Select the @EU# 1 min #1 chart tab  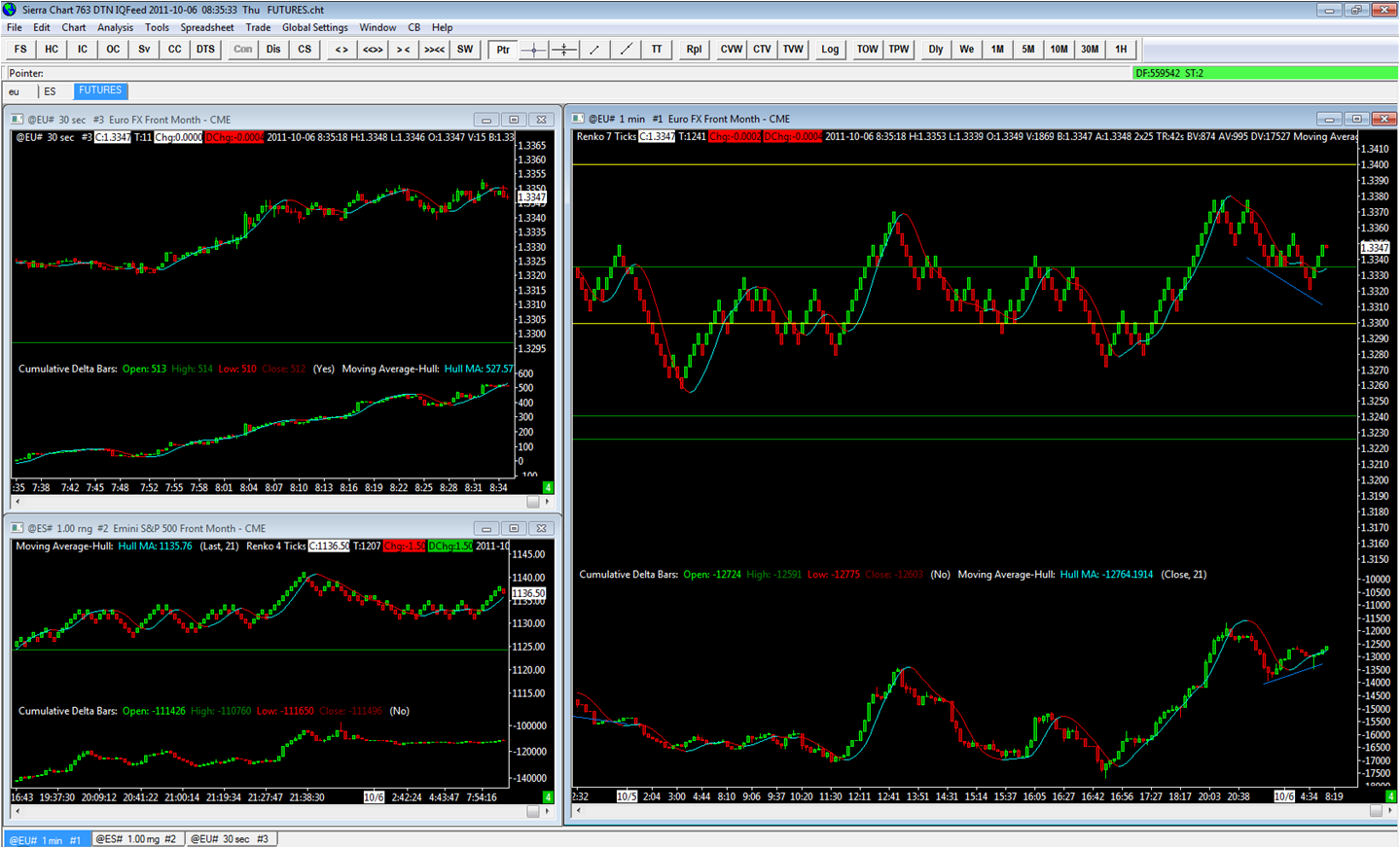[x=46, y=839]
